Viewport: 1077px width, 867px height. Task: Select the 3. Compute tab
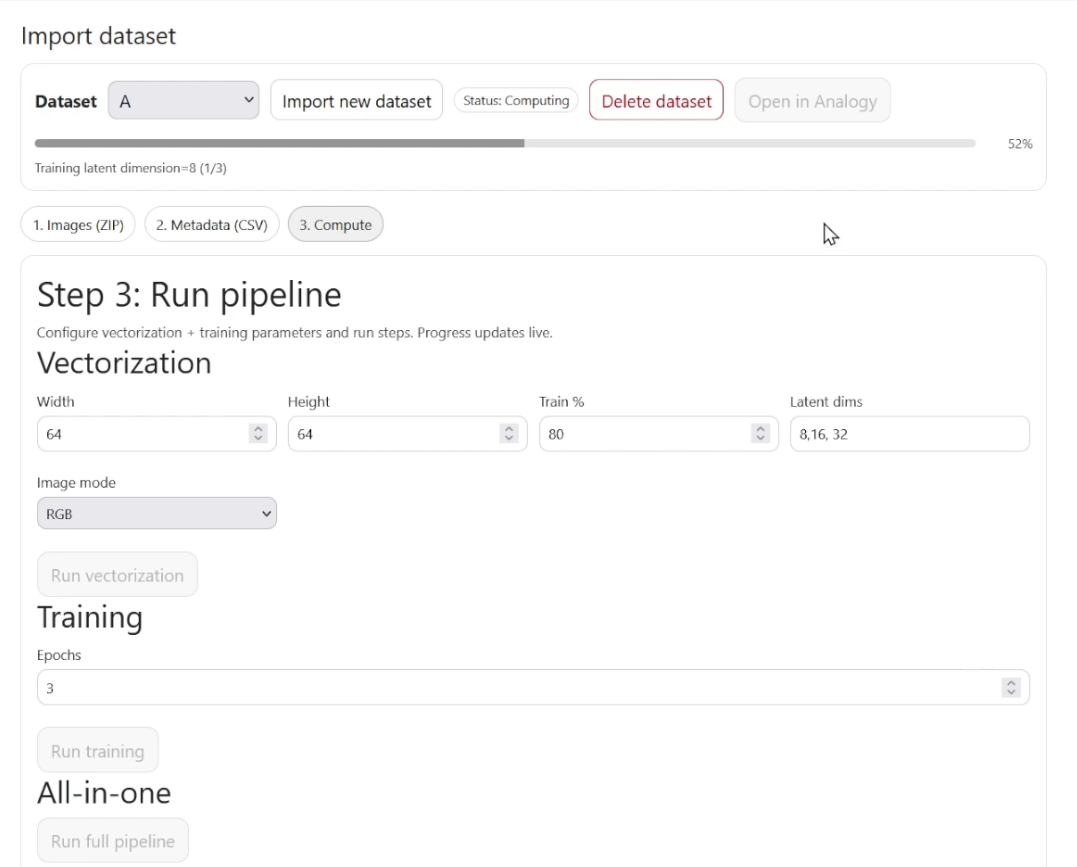(x=335, y=225)
